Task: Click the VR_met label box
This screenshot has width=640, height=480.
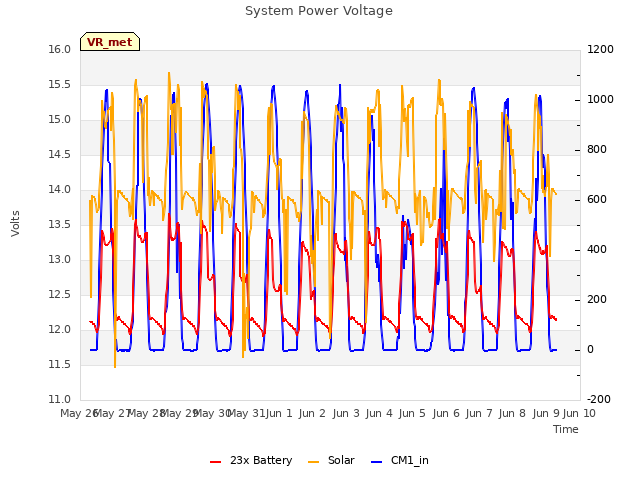Action: pyautogui.click(x=110, y=42)
